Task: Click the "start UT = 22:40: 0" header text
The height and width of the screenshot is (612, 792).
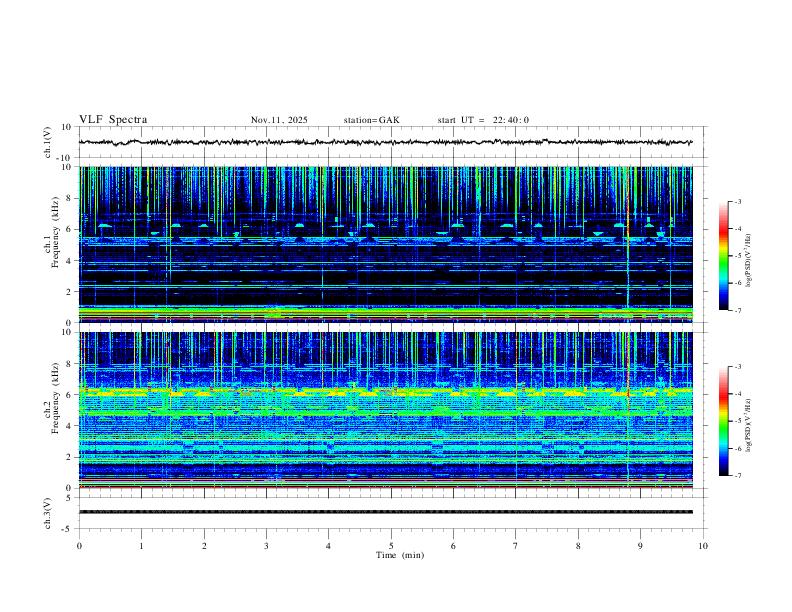Action: click(x=483, y=120)
